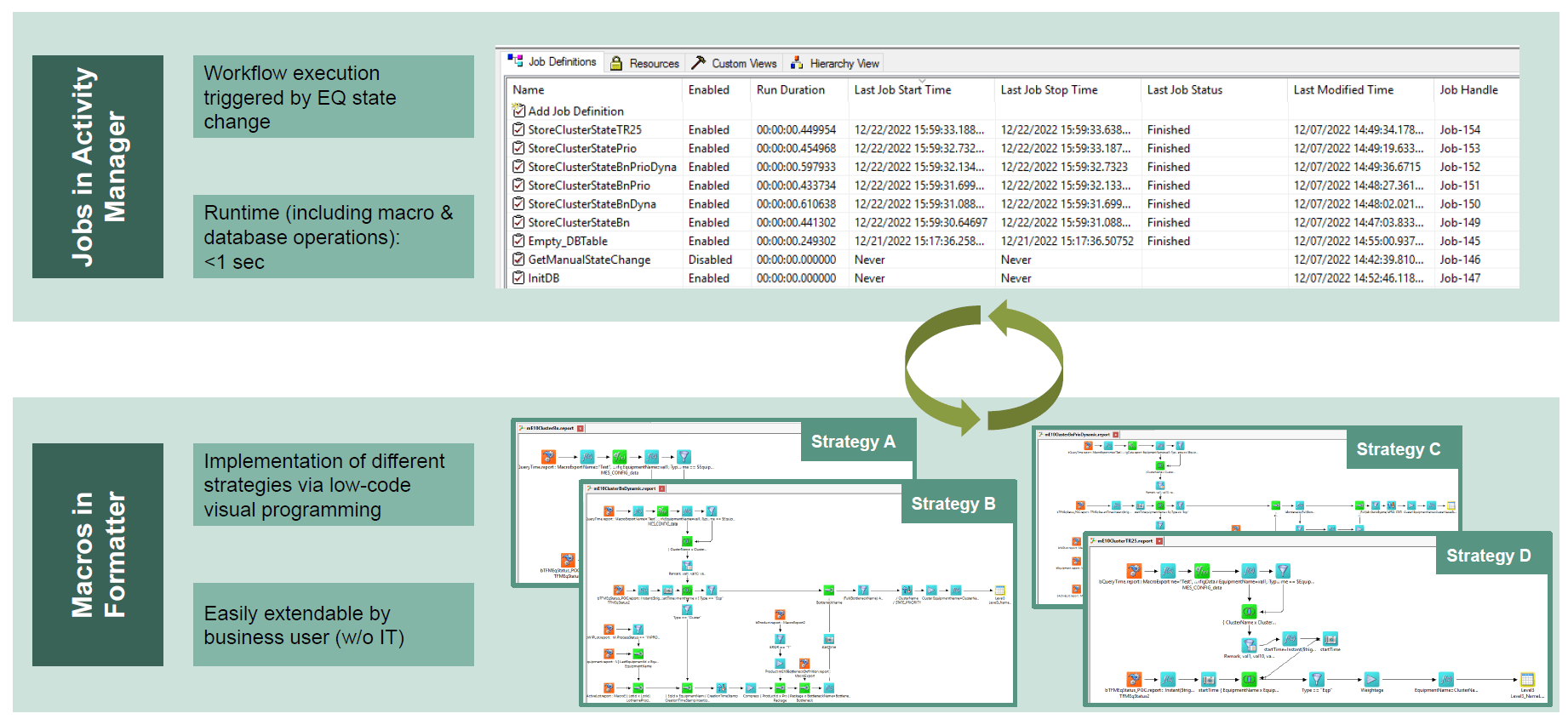
Task: Select the StoreClusterStateTR25 job row
Action: pyautogui.click(x=584, y=130)
